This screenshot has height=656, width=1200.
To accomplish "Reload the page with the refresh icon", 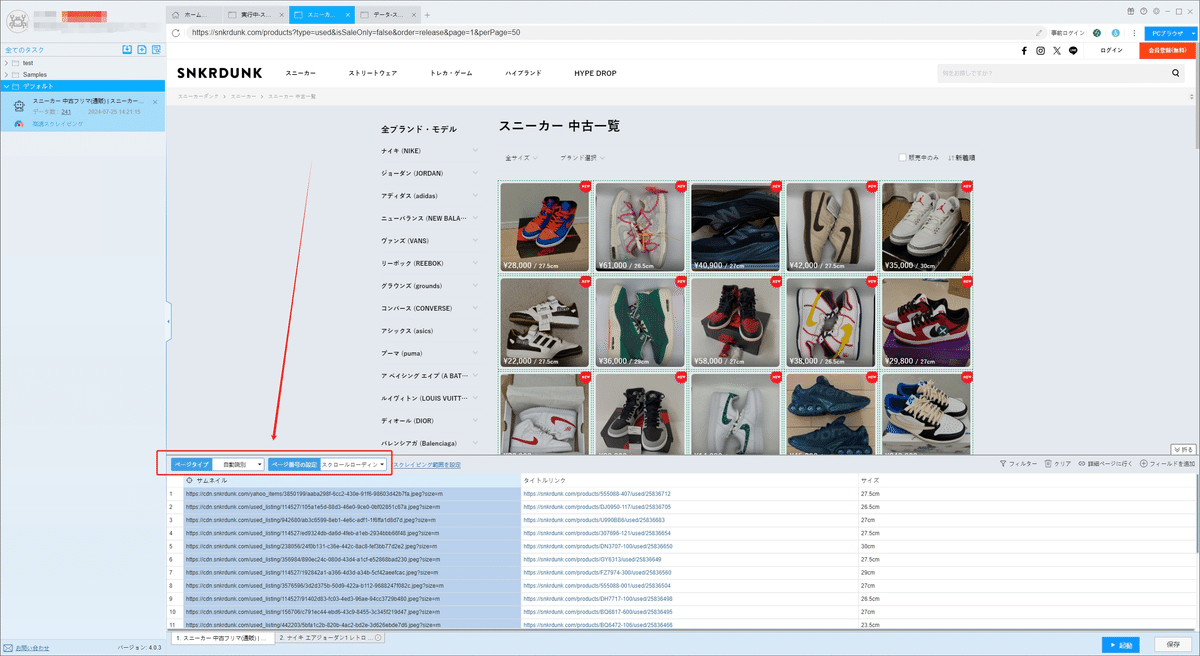I will click(x=176, y=32).
